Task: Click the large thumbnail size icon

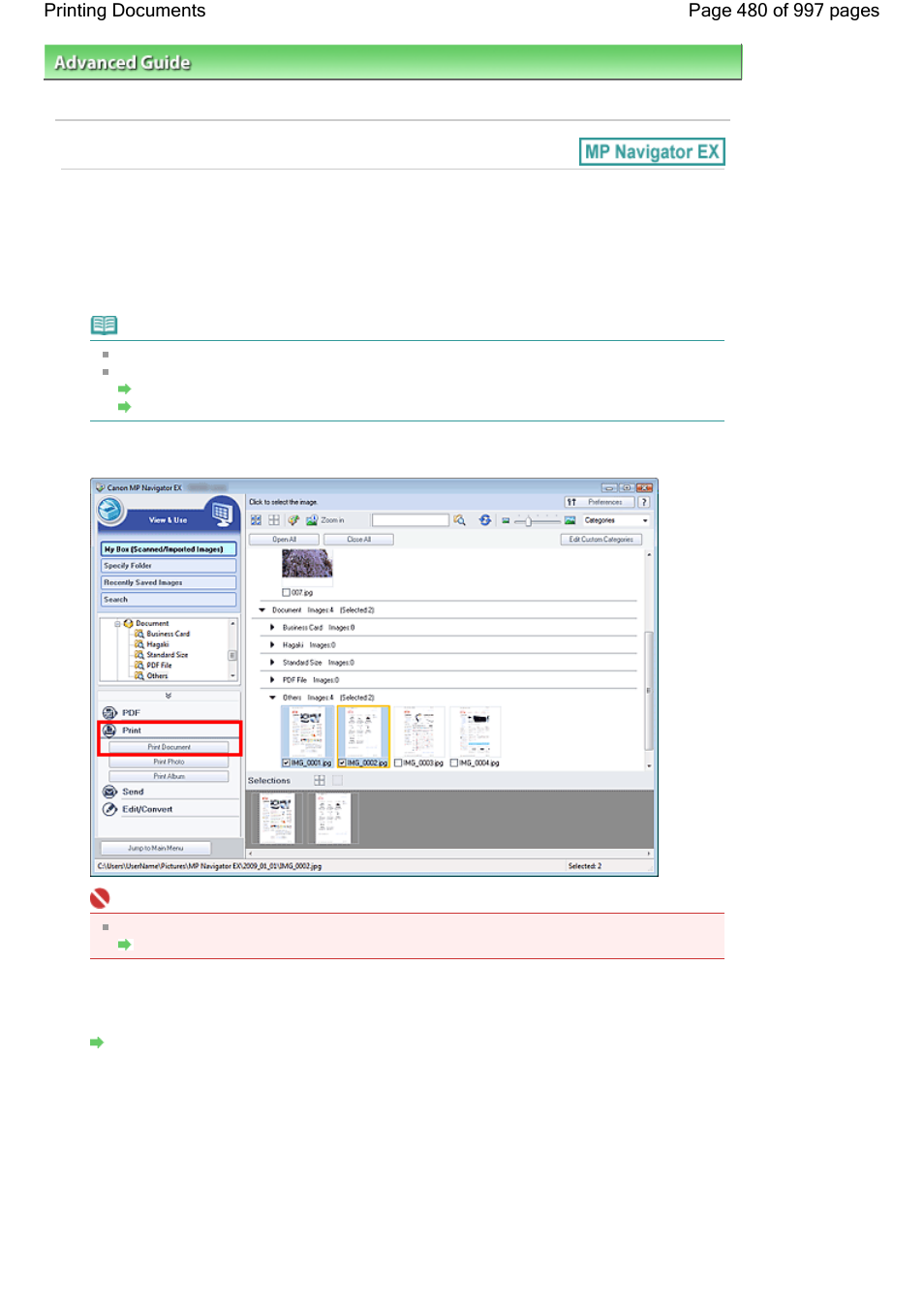Action: [x=570, y=520]
